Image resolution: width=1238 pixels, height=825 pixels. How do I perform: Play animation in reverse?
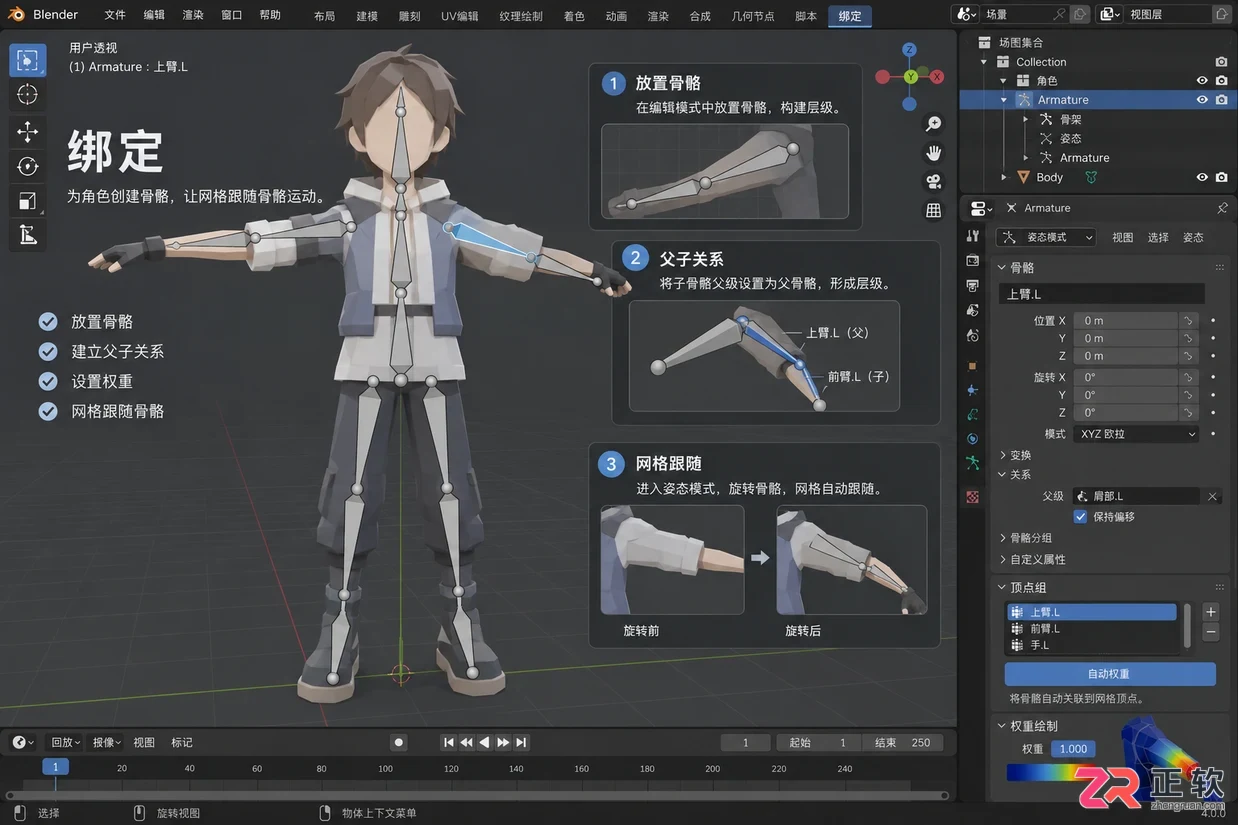[485, 742]
